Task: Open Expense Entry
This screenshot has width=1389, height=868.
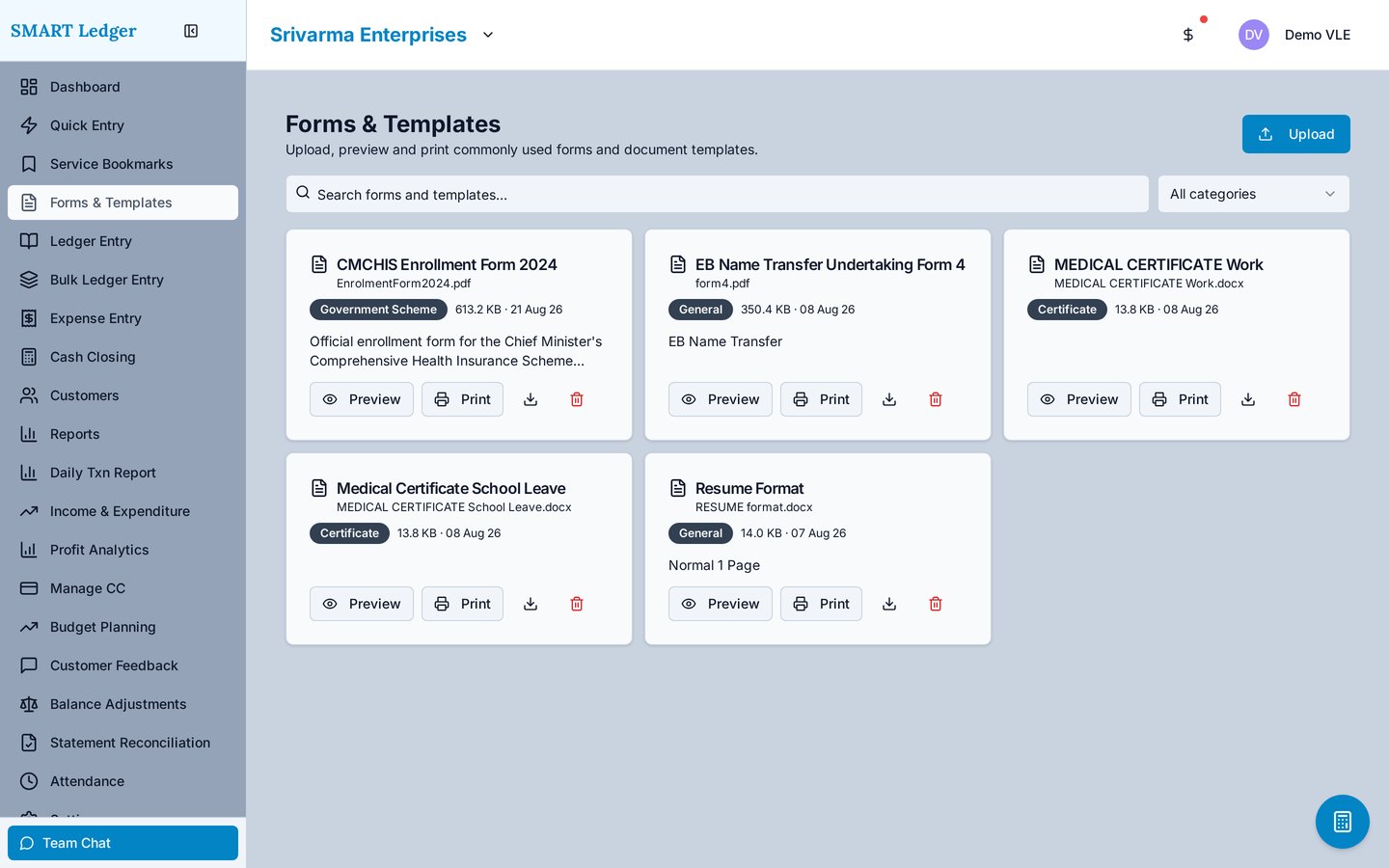Action: (x=123, y=318)
